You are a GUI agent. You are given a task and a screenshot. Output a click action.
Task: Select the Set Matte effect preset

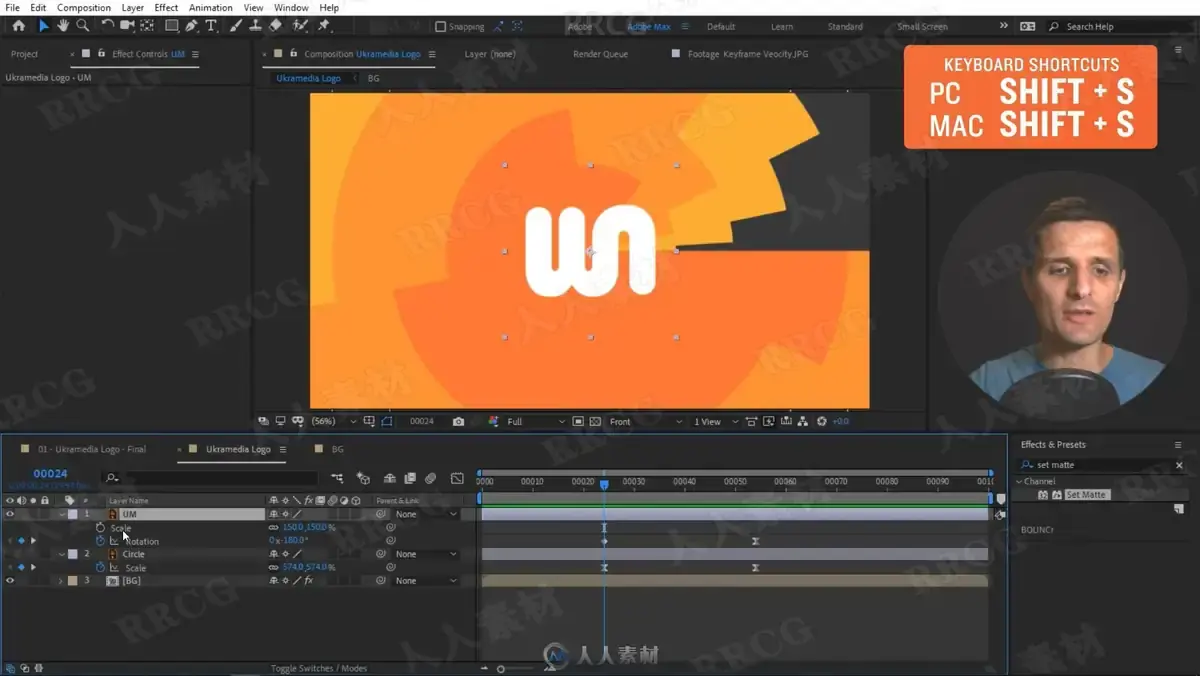point(1086,495)
